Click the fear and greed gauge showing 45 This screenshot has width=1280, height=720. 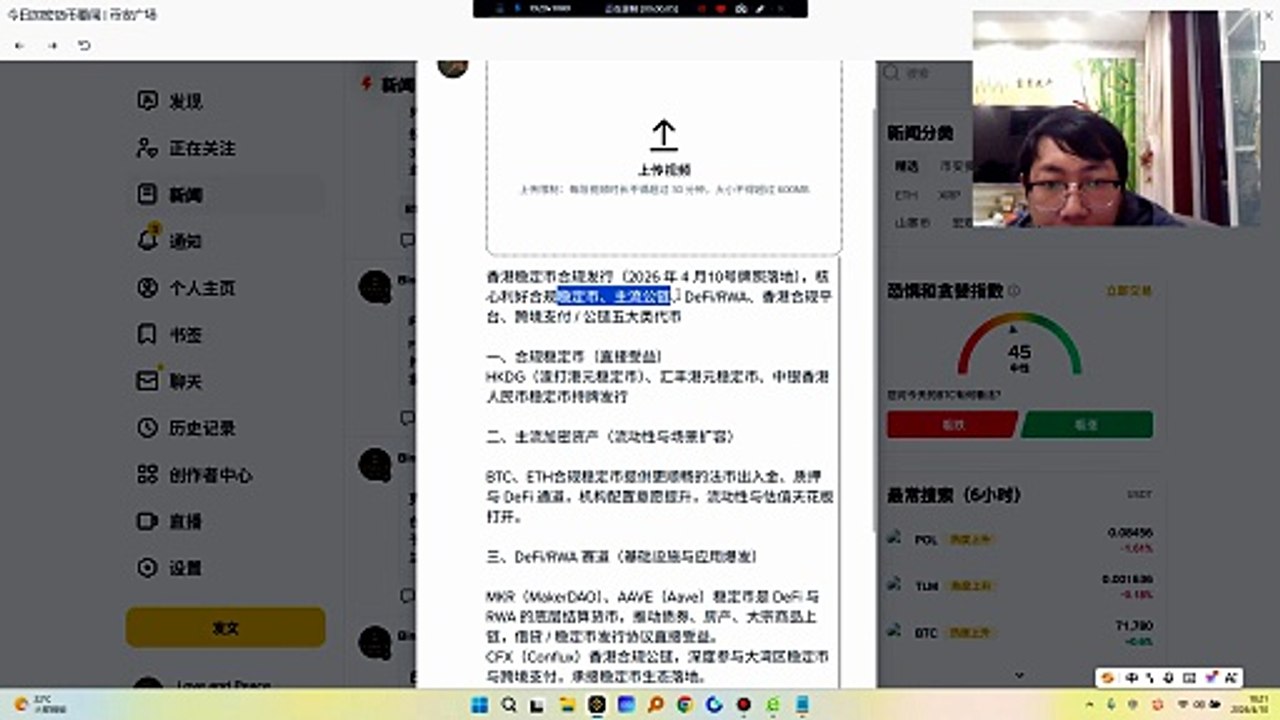1019,345
